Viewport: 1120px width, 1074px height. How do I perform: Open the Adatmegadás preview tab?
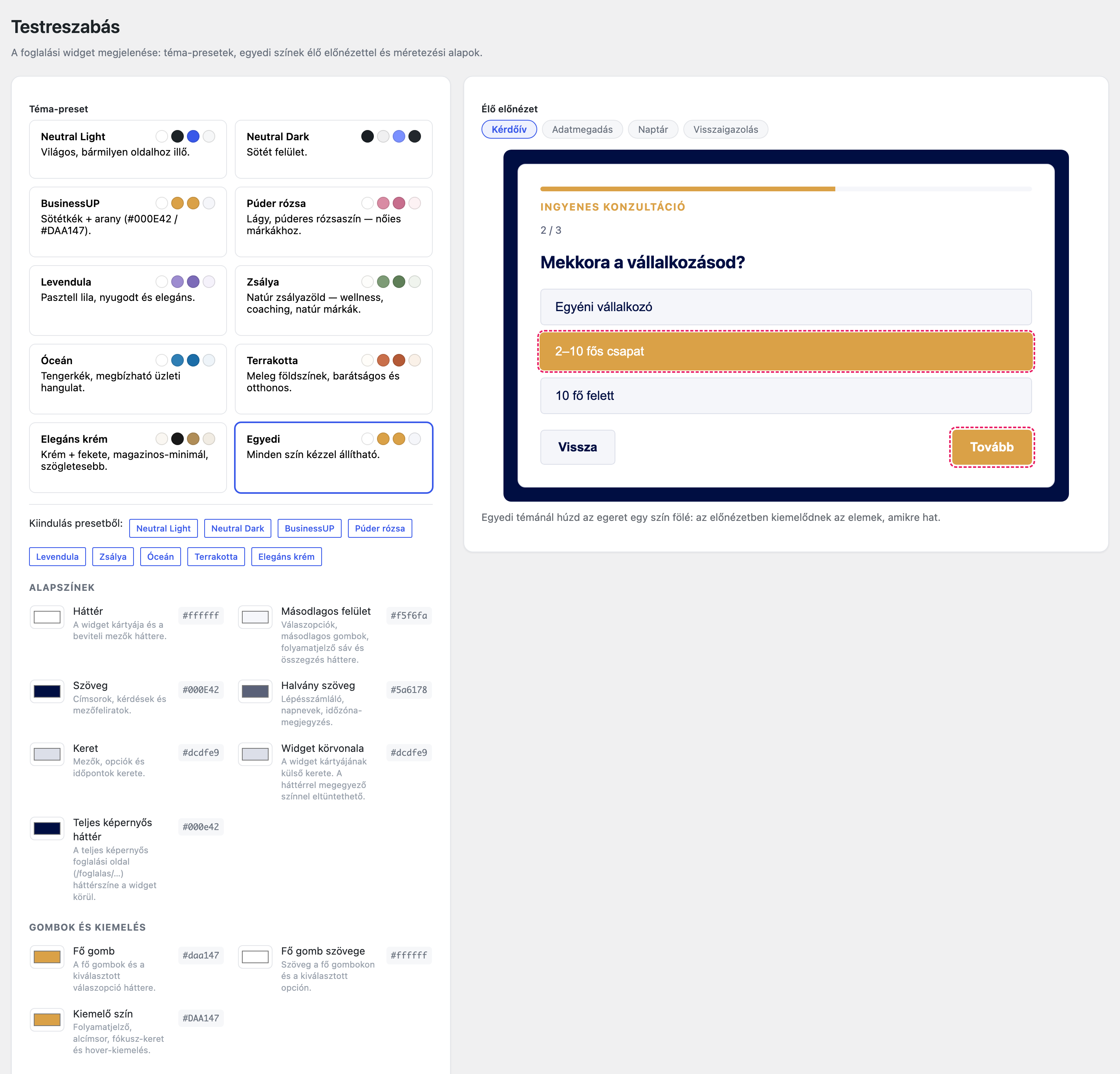582,129
